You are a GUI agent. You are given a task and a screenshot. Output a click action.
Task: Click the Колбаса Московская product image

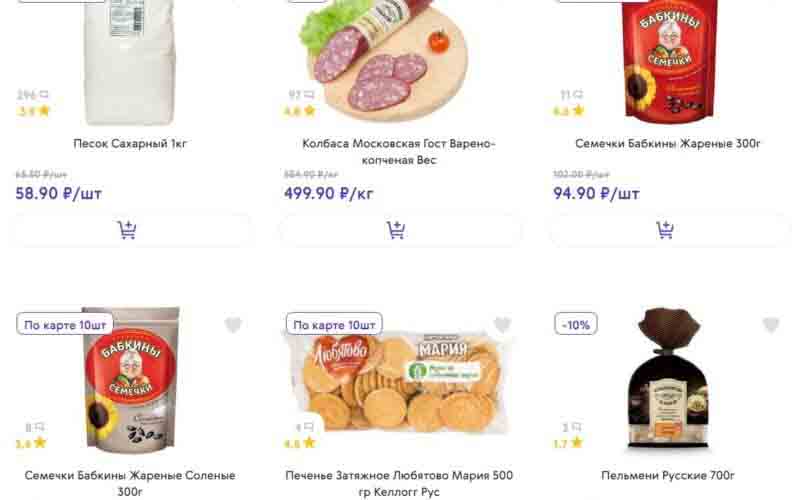pos(390,60)
